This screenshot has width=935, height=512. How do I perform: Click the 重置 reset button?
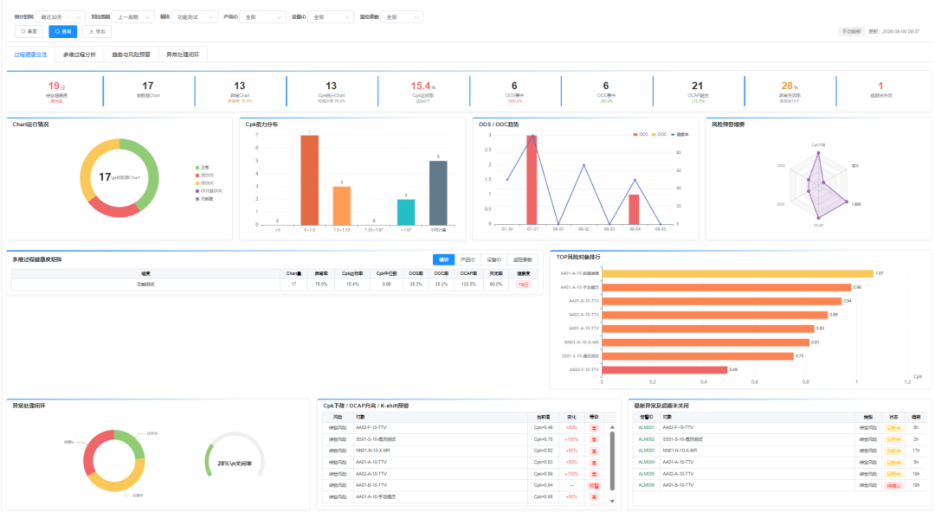pyautogui.click(x=29, y=31)
